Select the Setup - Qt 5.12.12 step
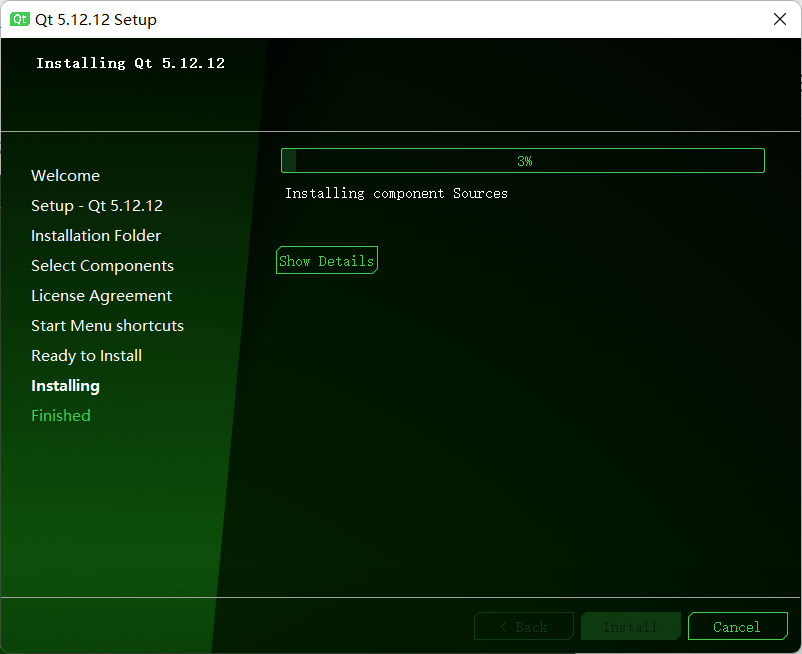Screen dimensions: 802x654 [97, 206]
